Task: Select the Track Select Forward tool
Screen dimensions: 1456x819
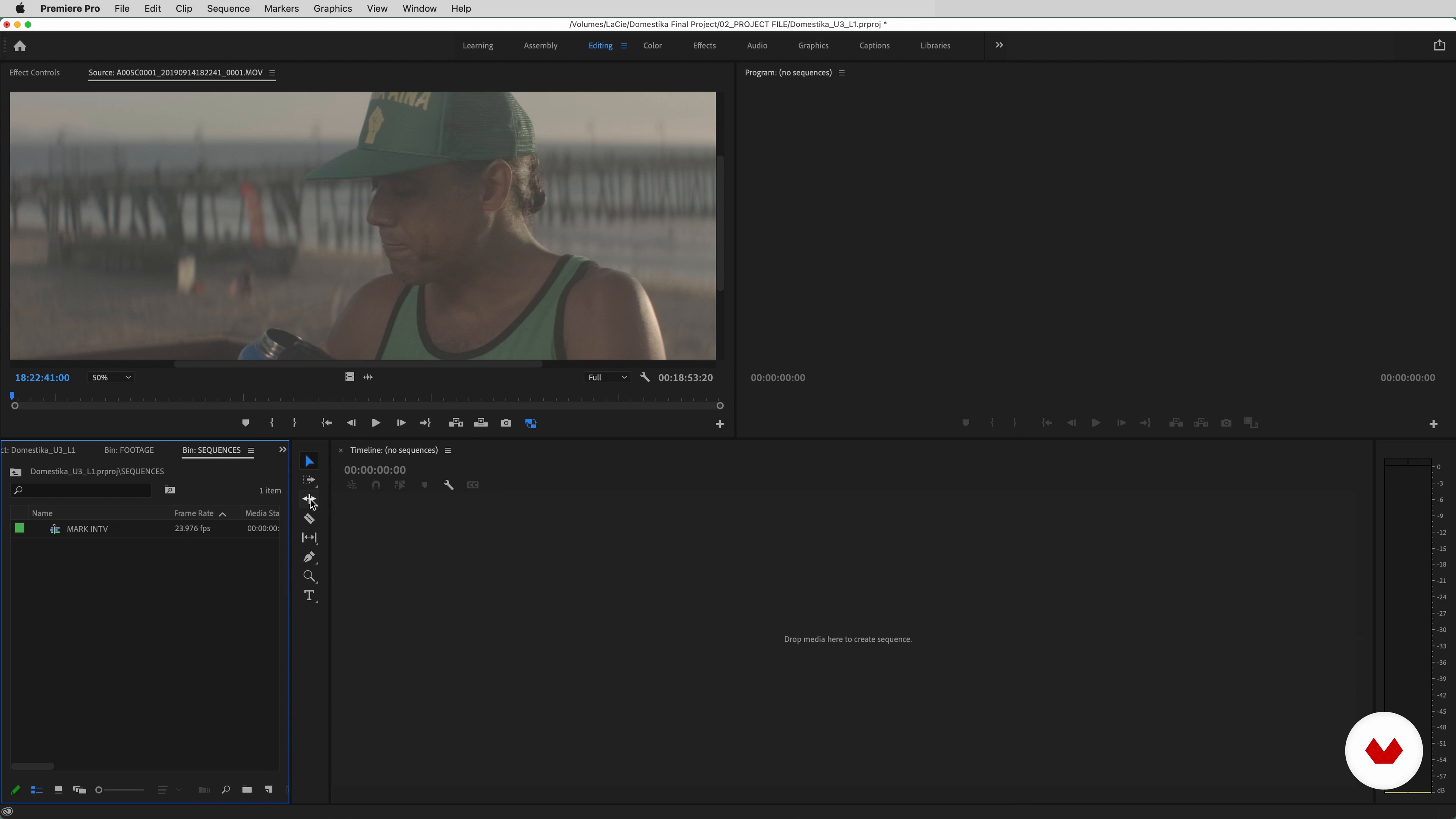Action: [x=309, y=480]
